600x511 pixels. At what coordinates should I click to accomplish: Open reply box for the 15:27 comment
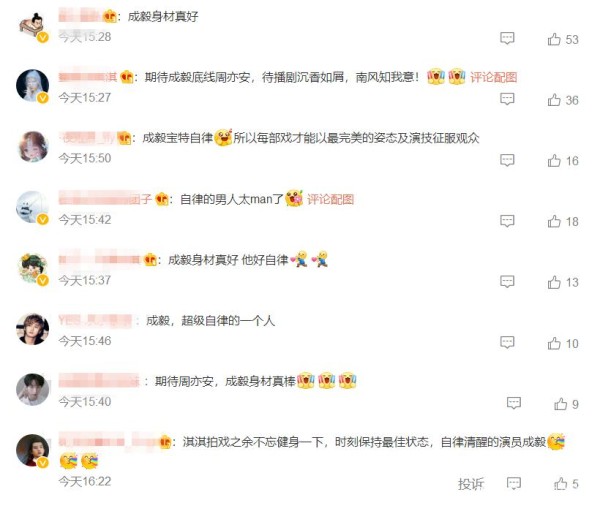(507, 99)
